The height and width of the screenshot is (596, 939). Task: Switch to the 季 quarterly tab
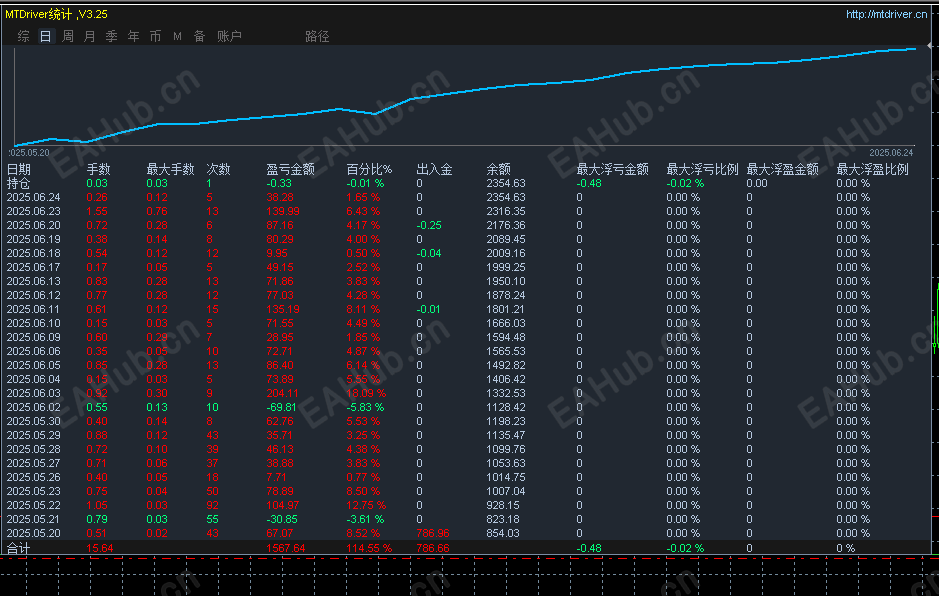click(111, 37)
